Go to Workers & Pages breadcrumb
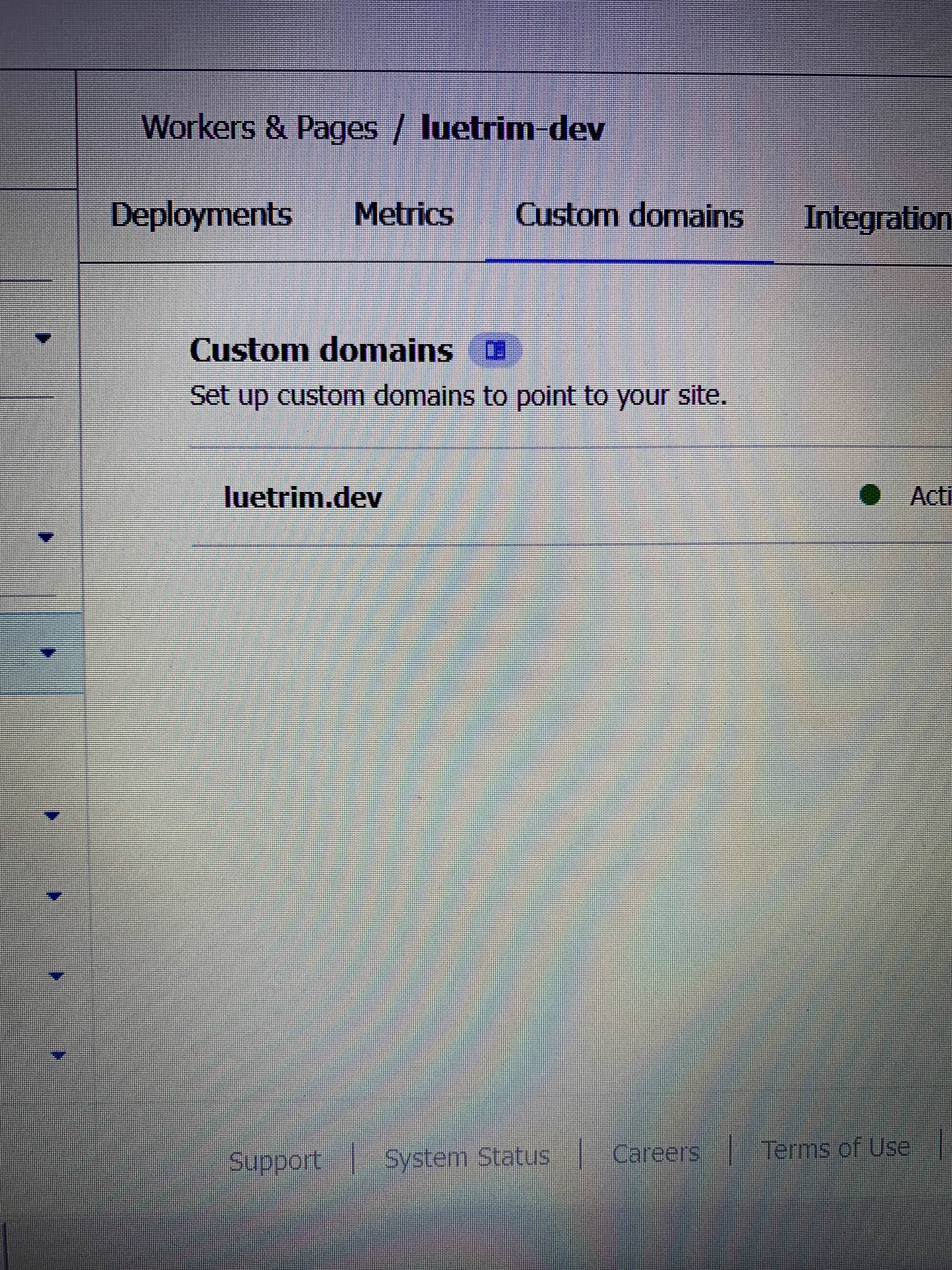 (259, 128)
